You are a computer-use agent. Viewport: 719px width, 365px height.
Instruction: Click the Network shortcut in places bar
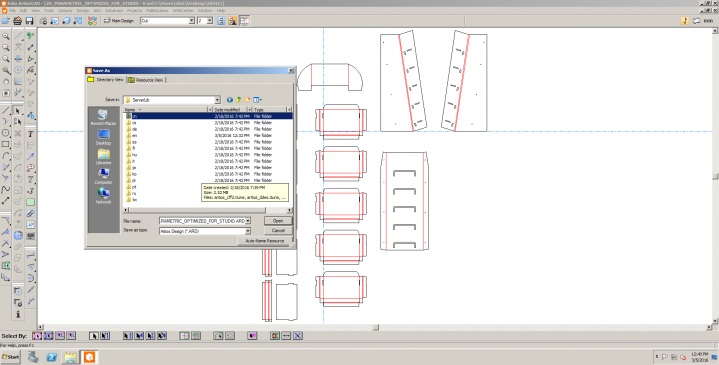103,195
